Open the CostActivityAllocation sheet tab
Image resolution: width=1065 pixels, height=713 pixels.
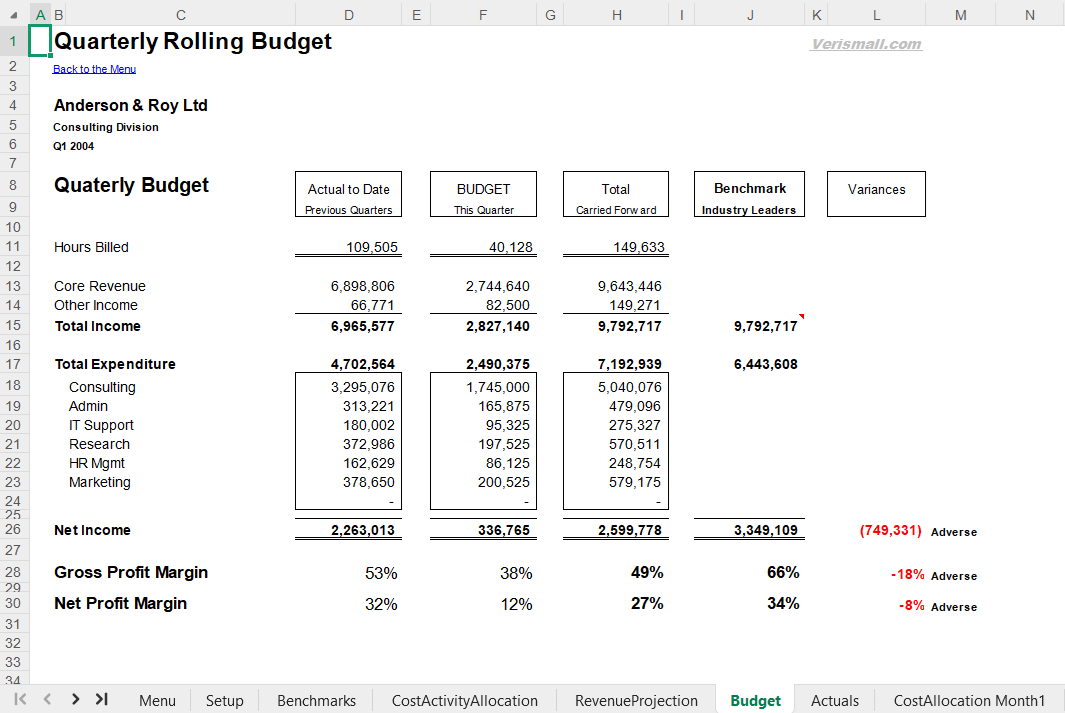pos(463,700)
